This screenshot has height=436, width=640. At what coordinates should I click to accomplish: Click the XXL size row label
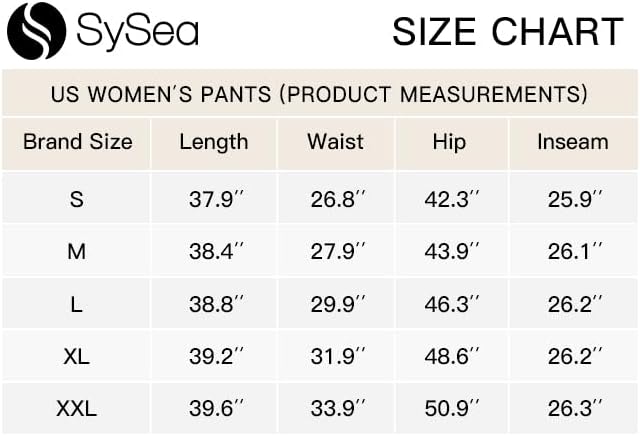click(77, 408)
